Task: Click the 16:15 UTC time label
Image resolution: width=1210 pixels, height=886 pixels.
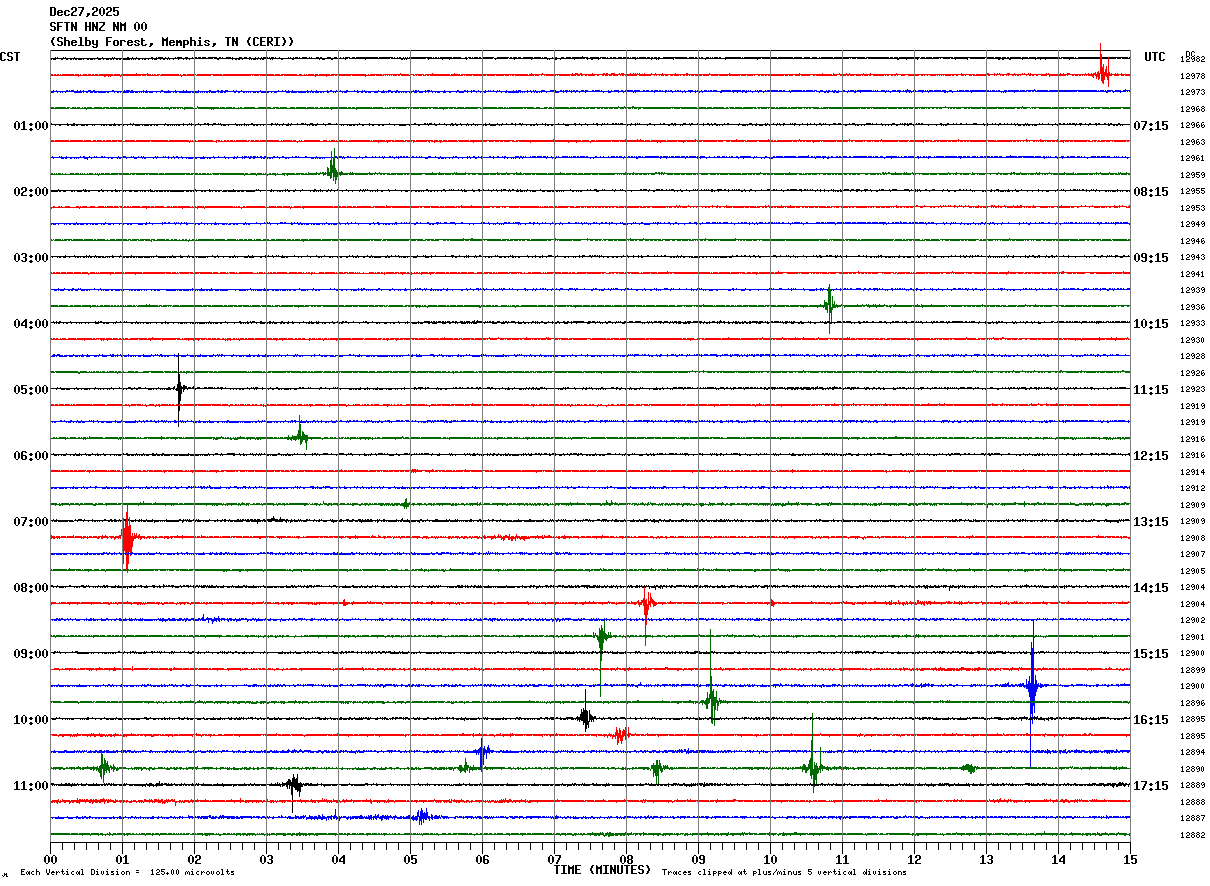Action: (x=1151, y=720)
